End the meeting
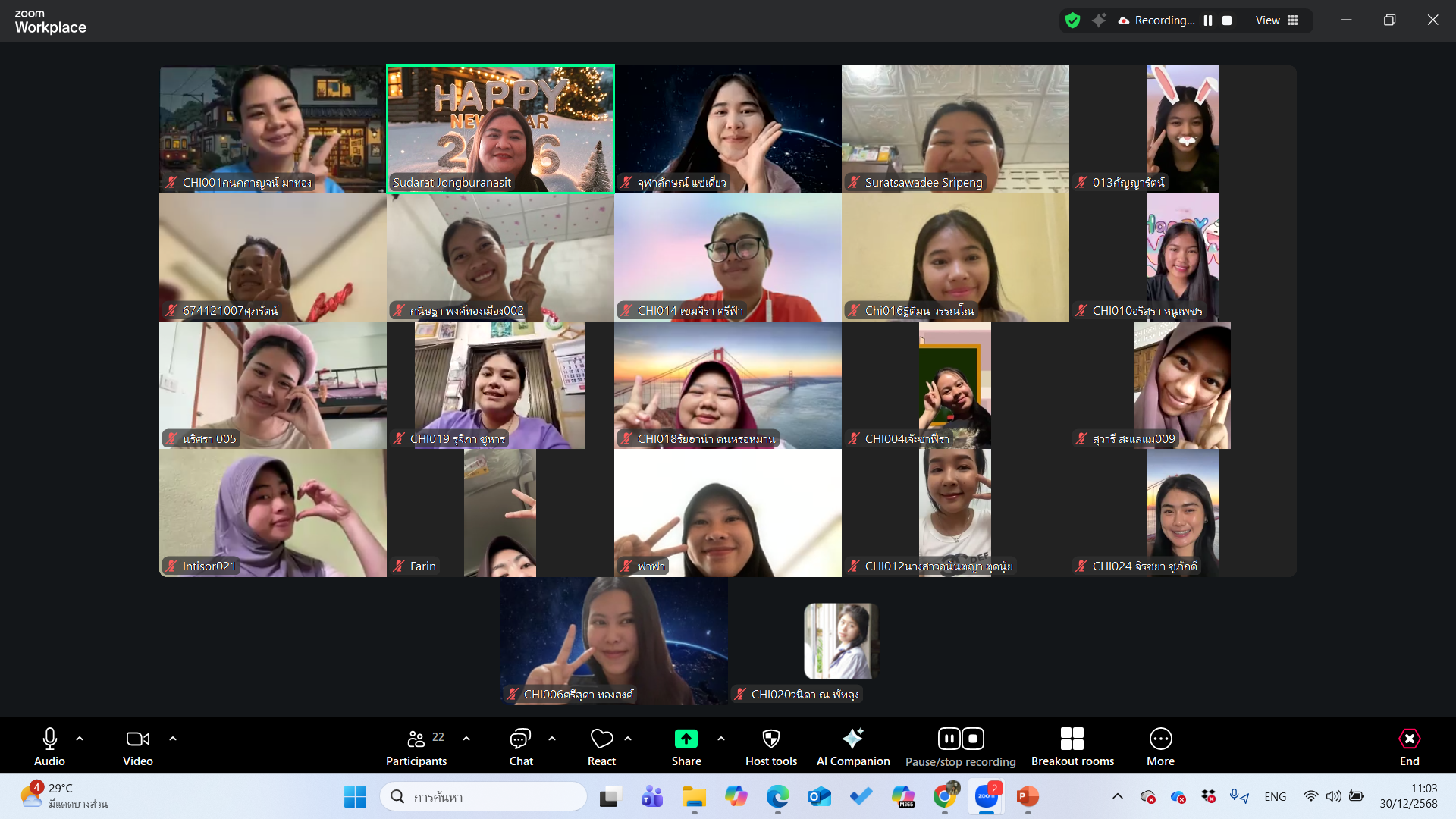Screen dimensions: 1456x819 [1409, 747]
